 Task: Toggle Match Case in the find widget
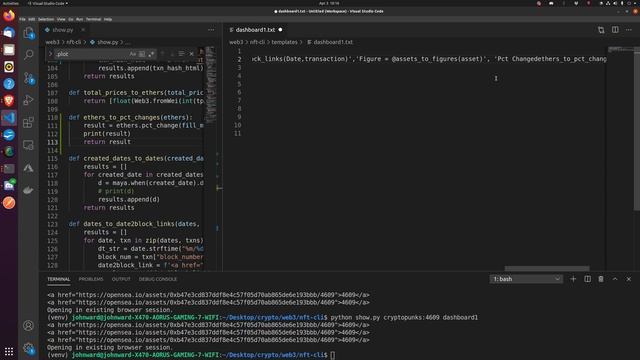click(133, 54)
